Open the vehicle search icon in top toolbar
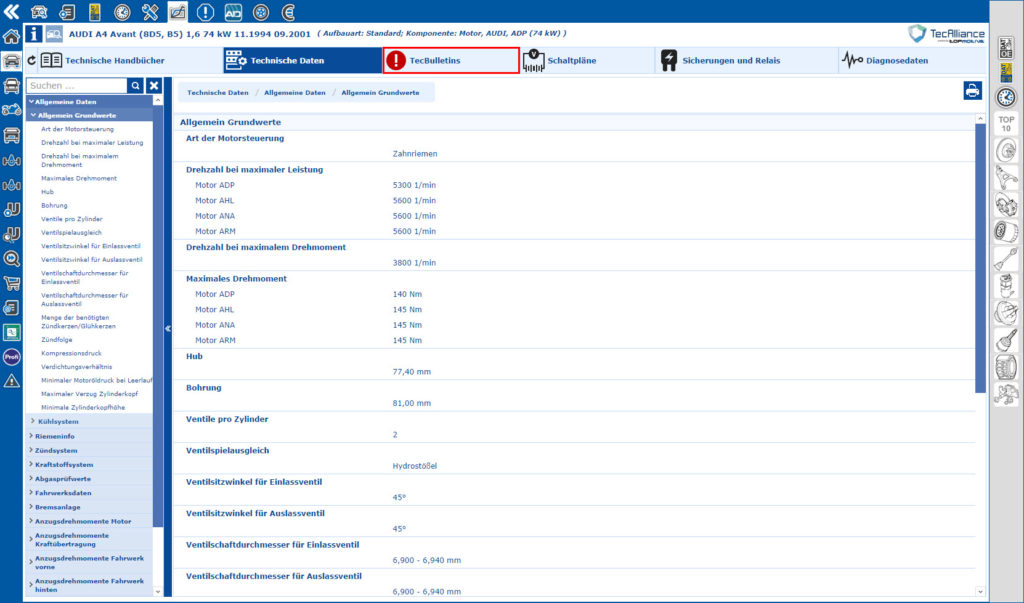This screenshot has width=1024, height=603. [39, 12]
